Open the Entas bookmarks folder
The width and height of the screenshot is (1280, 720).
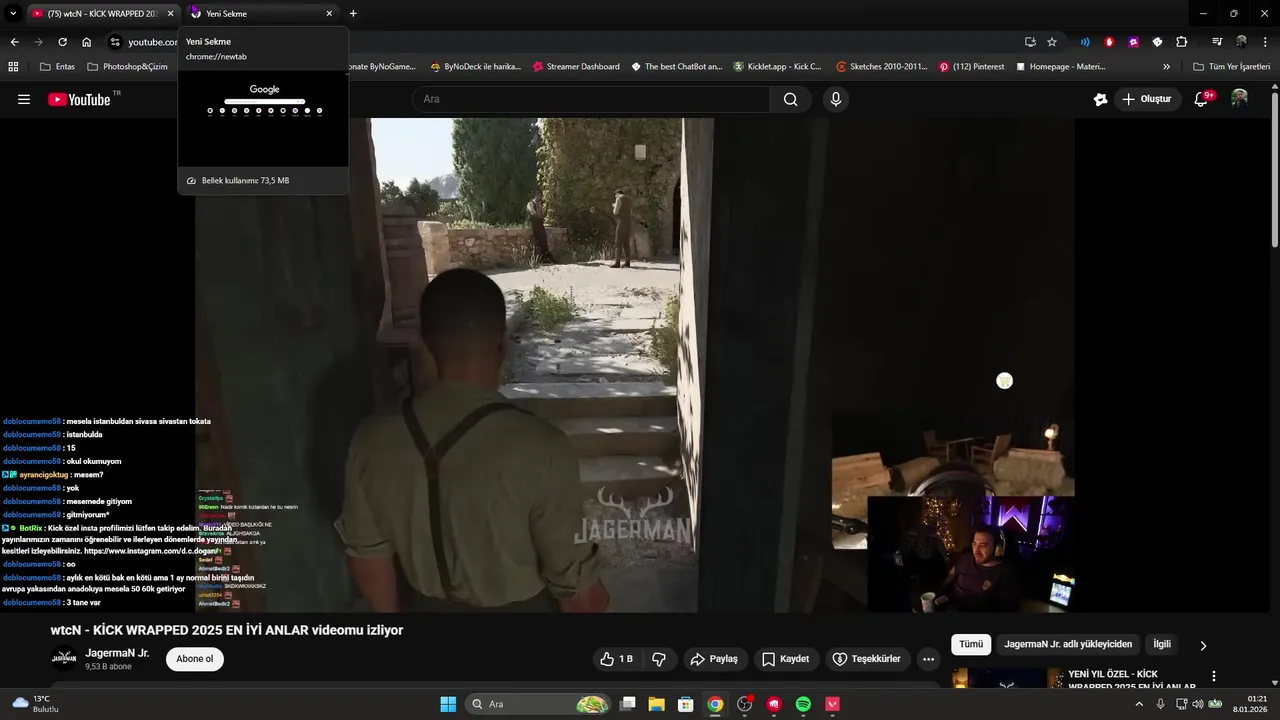point(57,67)
